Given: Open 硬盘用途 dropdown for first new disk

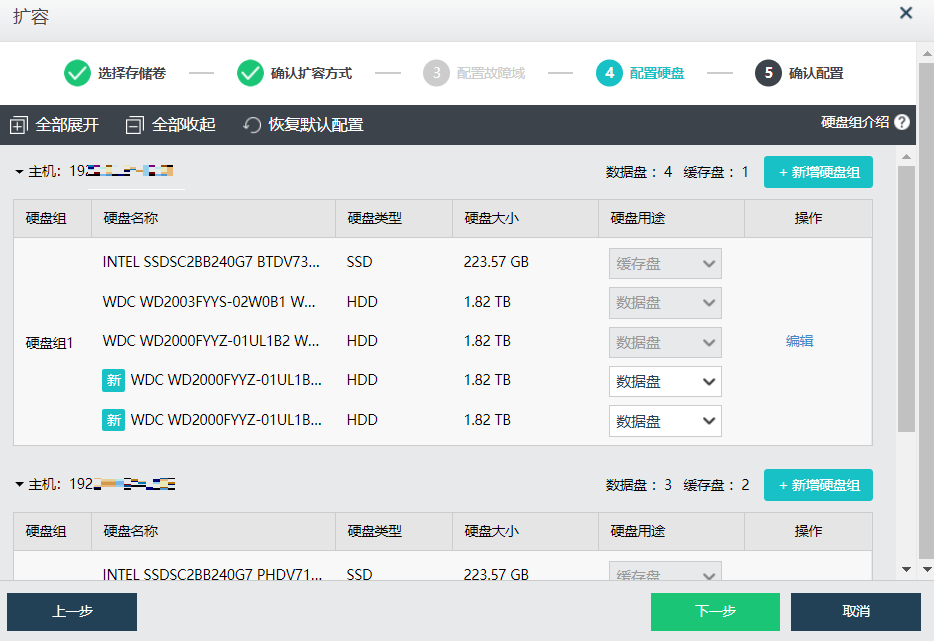Looking at the screenshot, I should (x=665, y=381).
